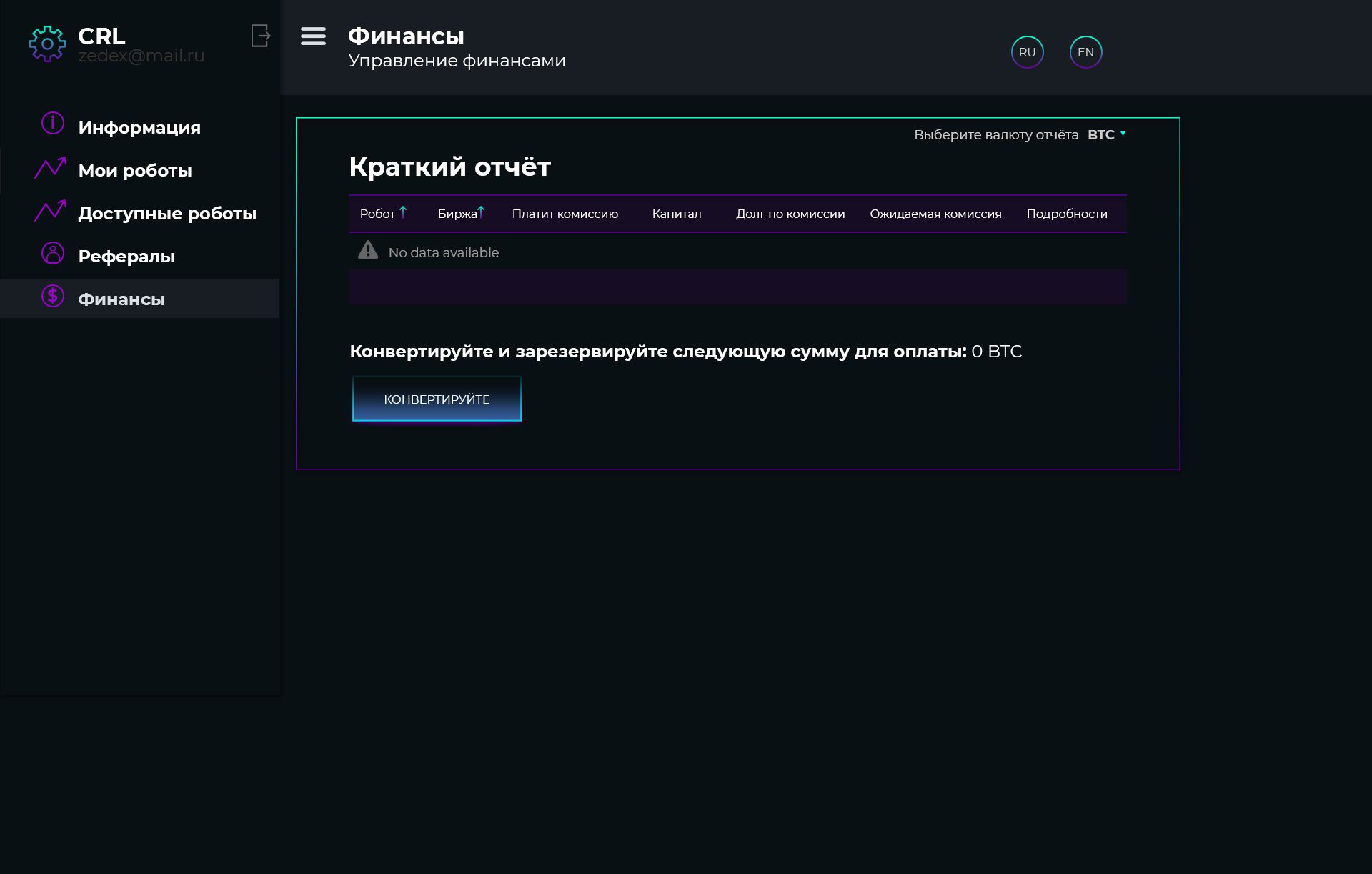The image size is (1372, 874).
Task: Click the Капитал column header
Action: click(x=676, y=214)
